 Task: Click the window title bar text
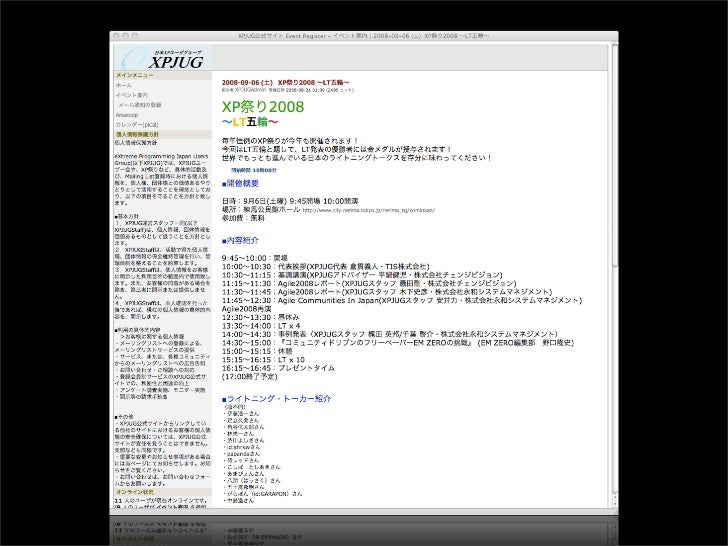point(363,36)
